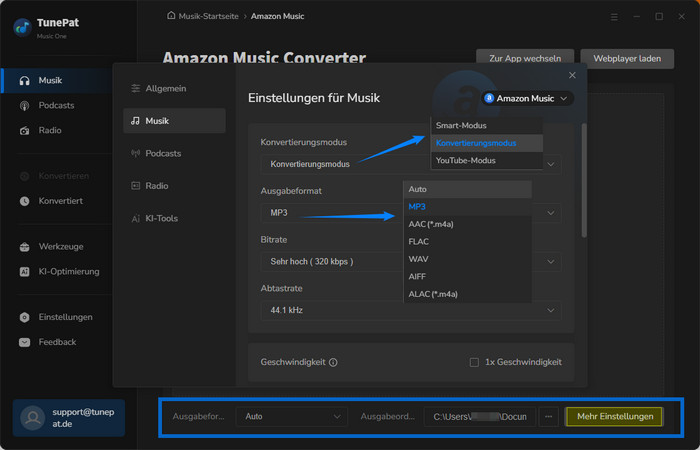The image size is (700, 450).
Task: Expand the Ausgabeformat MP3 dropdown
Action: [x=411, y=213]
